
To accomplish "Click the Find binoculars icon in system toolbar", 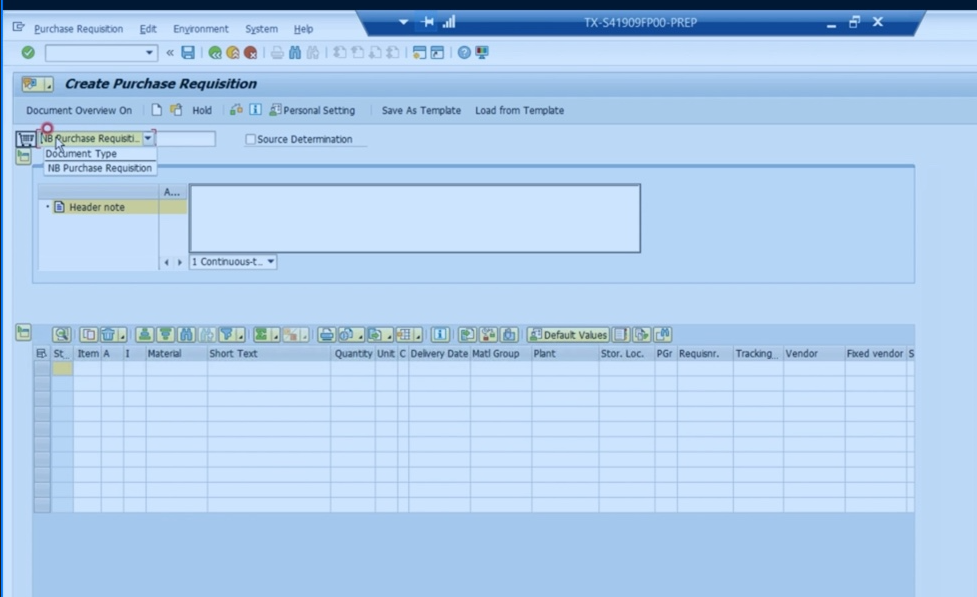I will pos(295,53).
